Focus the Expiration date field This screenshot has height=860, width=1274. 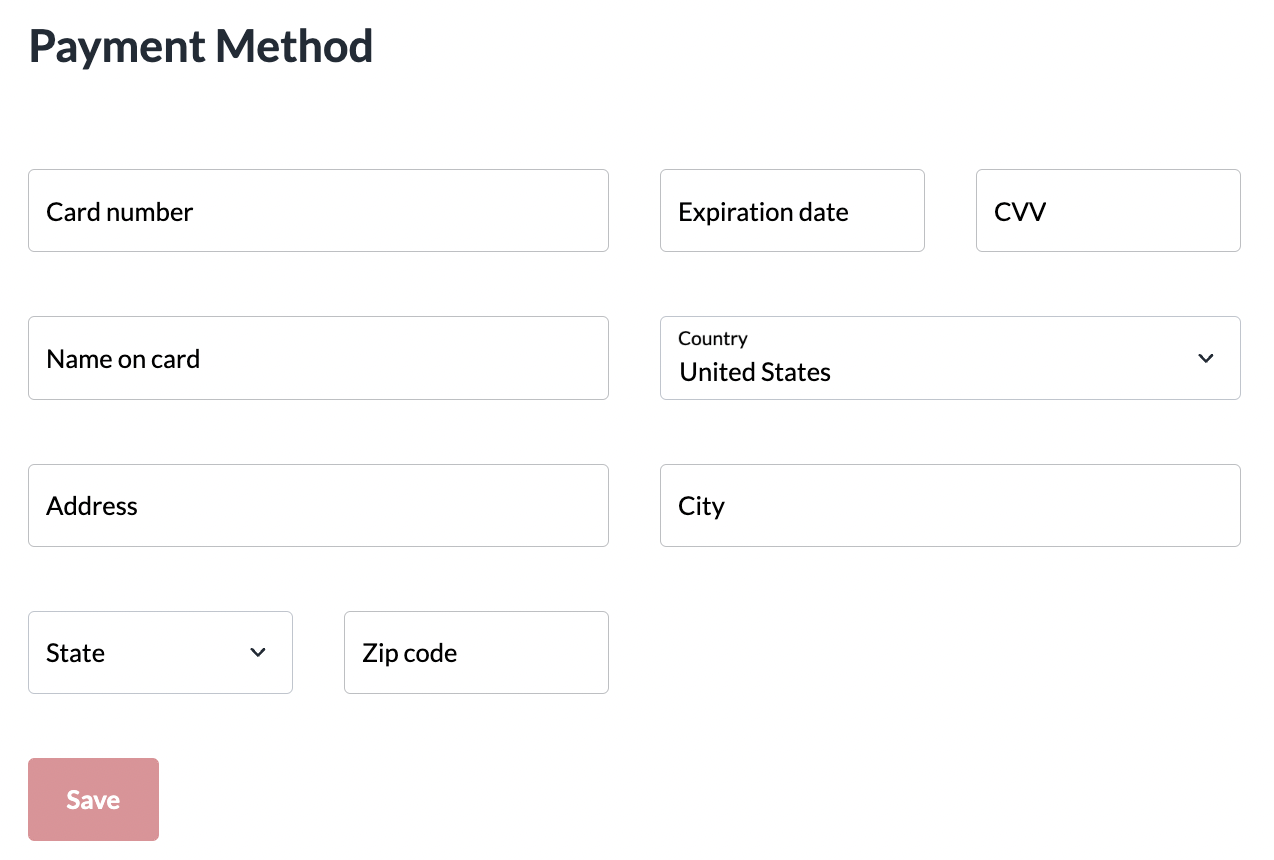pos(792,210)
